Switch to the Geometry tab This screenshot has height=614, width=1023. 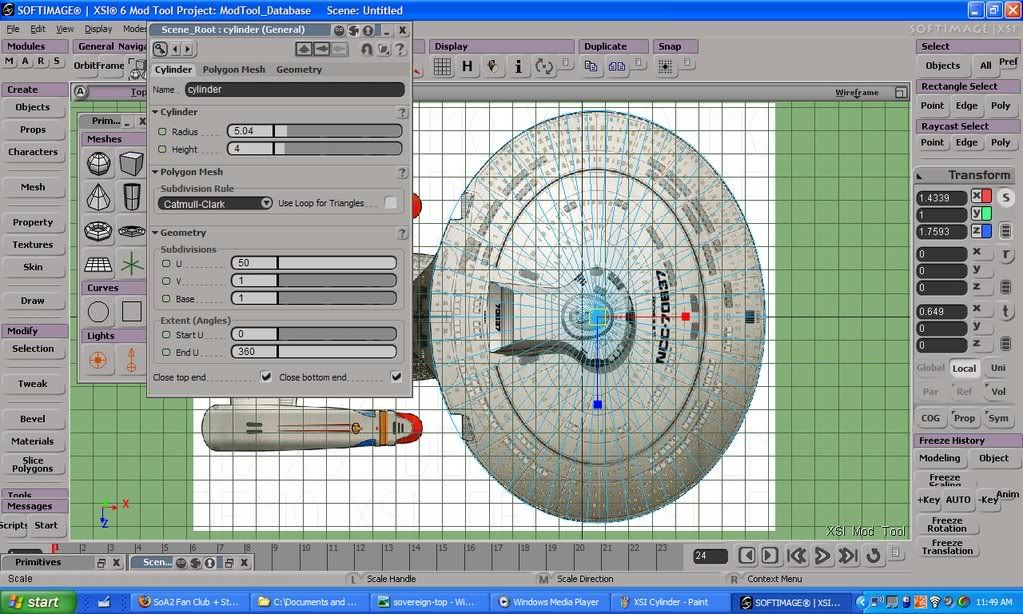[x=299, y=69]
